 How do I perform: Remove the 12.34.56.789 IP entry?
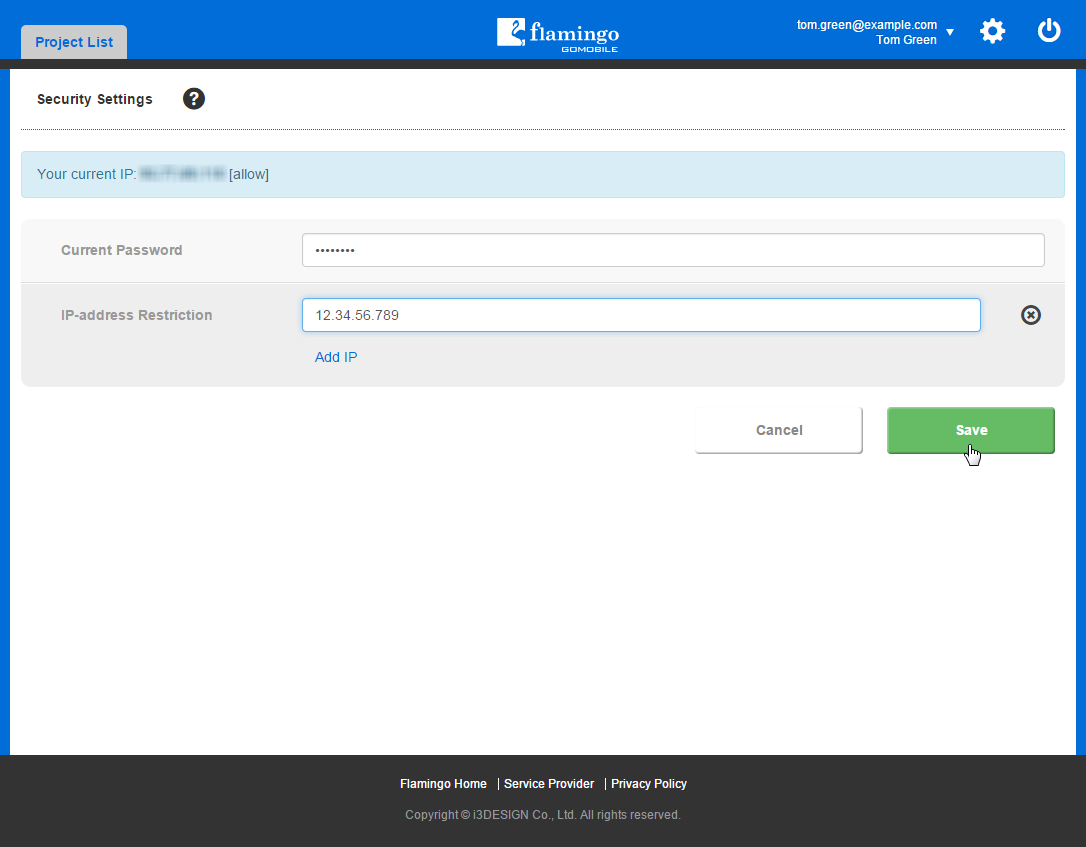tap(1030, 315)
